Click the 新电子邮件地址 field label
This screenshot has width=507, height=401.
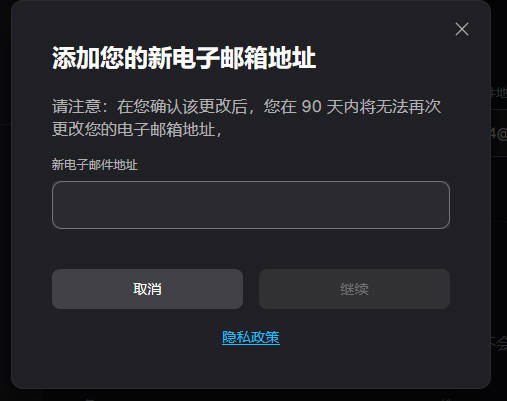coord(95,165)
